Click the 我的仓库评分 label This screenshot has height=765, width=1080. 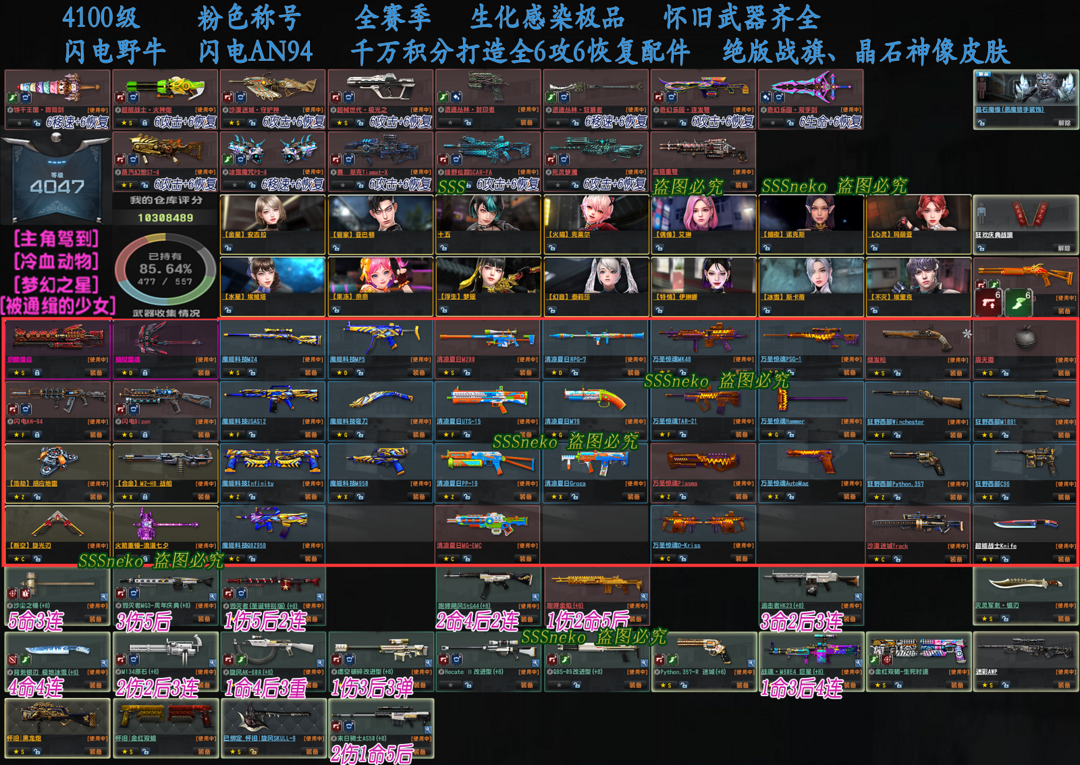165,200
